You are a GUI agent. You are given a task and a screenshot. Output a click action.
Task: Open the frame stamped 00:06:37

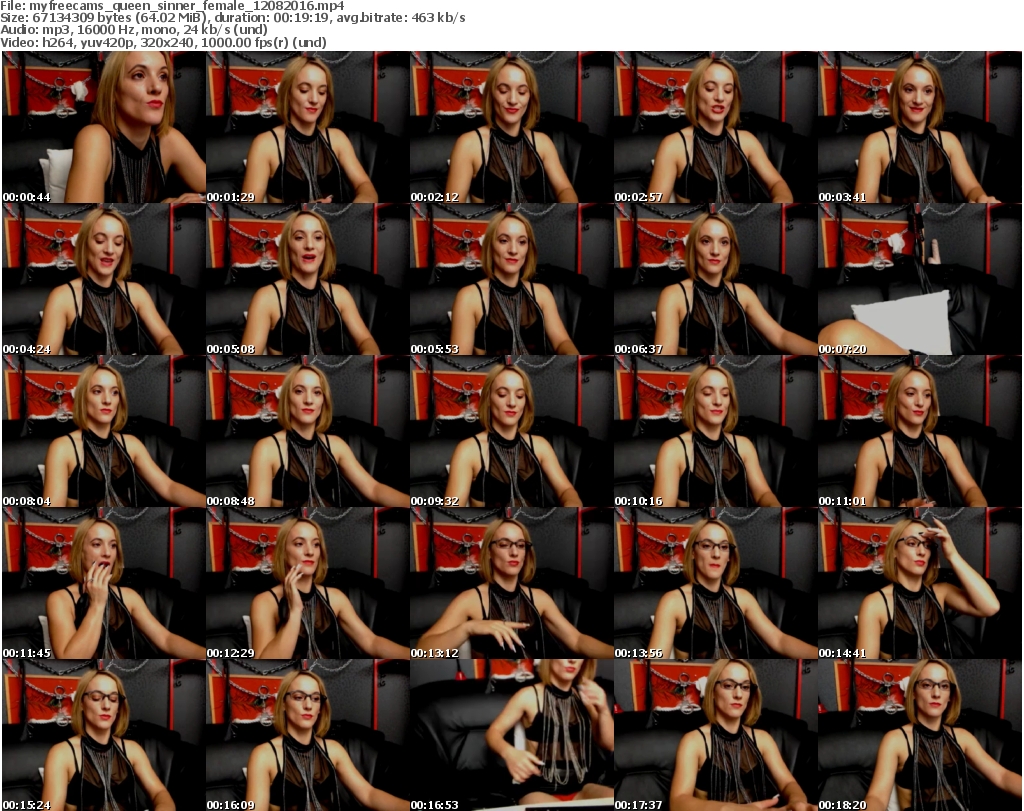click(x=715, y=279)
